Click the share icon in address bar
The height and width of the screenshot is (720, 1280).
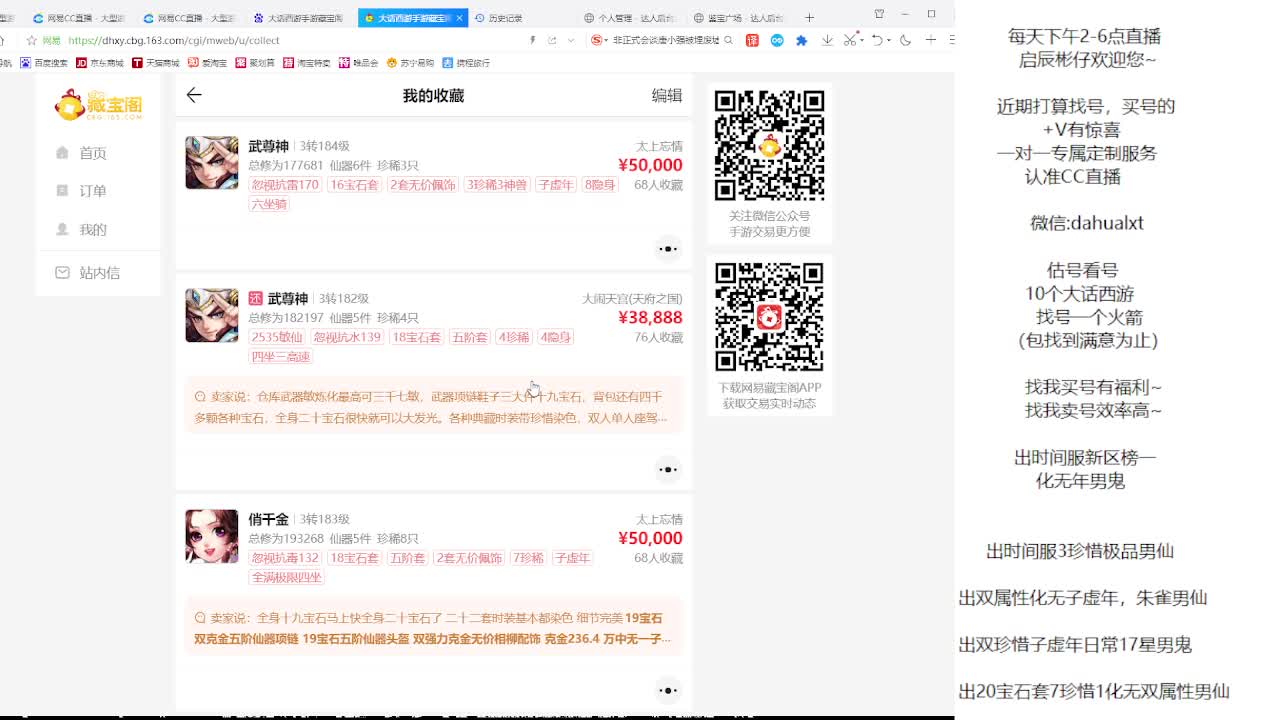(x=552, y=40)
